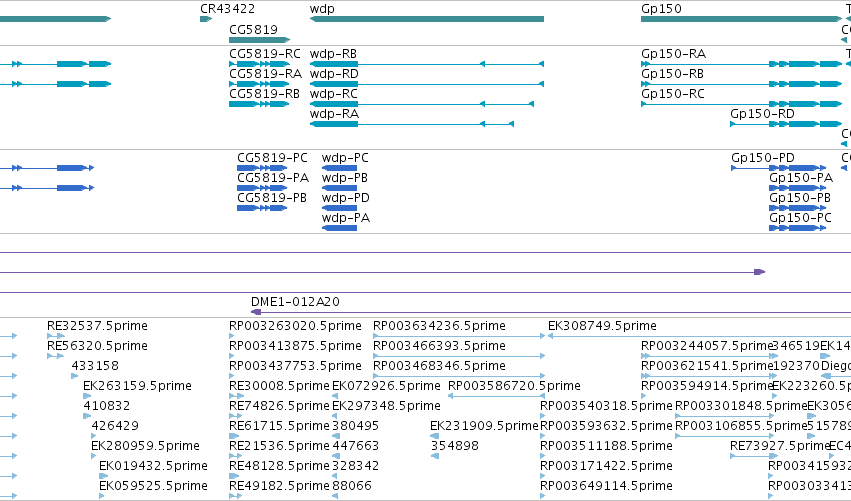This screenshot has width=851, height=501.
Task: Open protein CG5819-PB label
Action: tap(272, 198)
